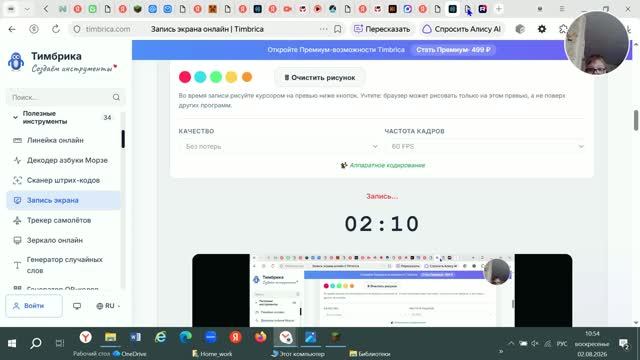
Task: Show hidden system tray icons
Action: pyautogui.click(x=511, y=344)
